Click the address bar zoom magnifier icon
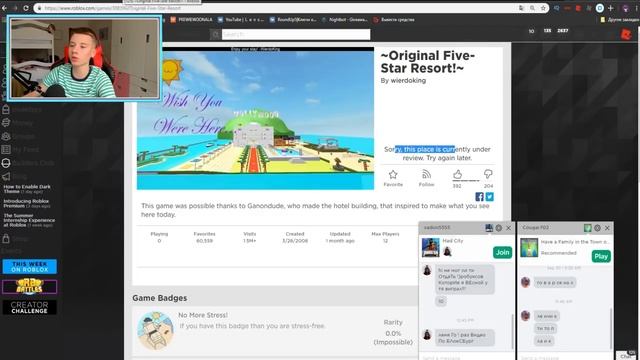The width and height of the screenshot is (640, 360). click(533, 8)
